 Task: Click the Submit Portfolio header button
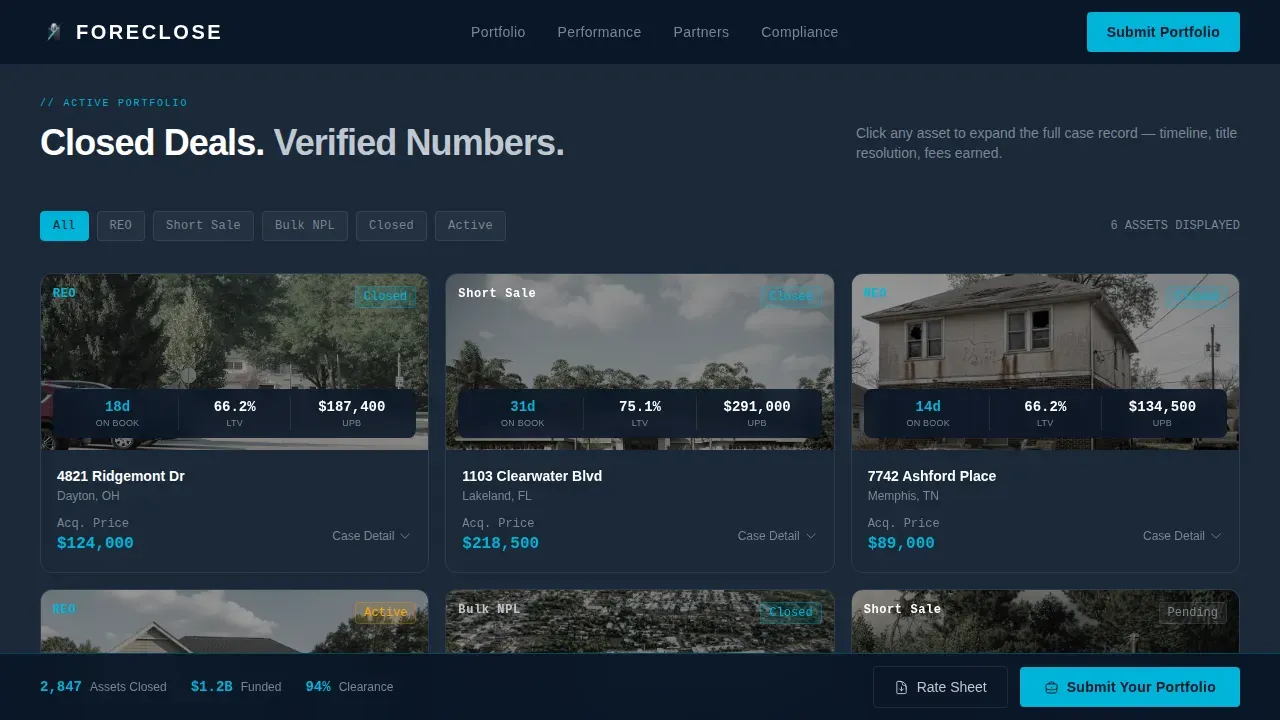point(1163,32)
